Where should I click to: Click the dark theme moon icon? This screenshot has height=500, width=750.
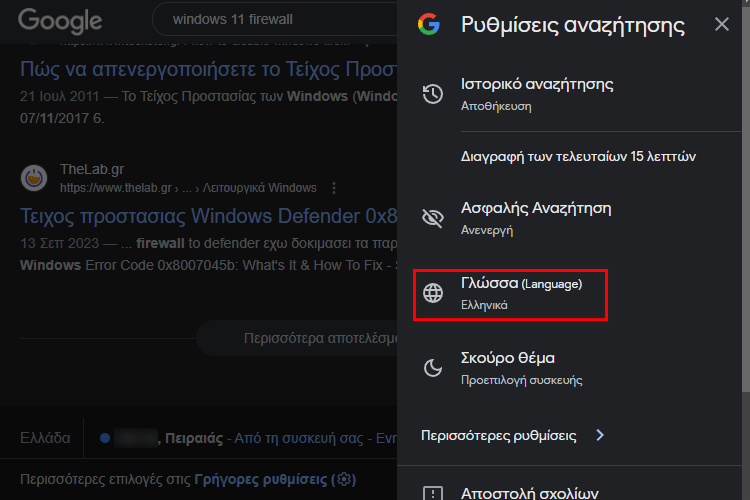click(433, 368)
